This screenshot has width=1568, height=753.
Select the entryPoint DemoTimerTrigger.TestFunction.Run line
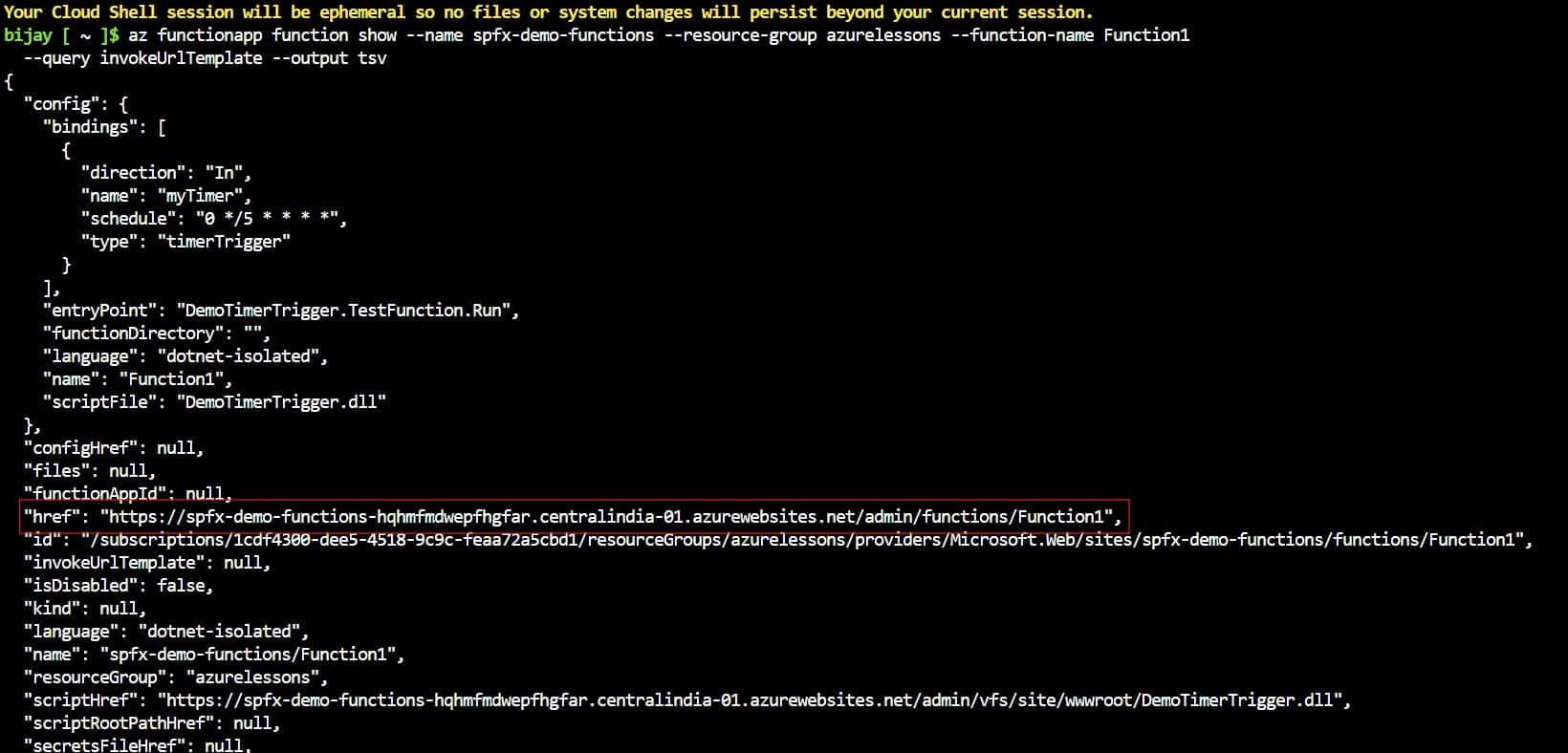pyautogui.click(x=281, y=311)
